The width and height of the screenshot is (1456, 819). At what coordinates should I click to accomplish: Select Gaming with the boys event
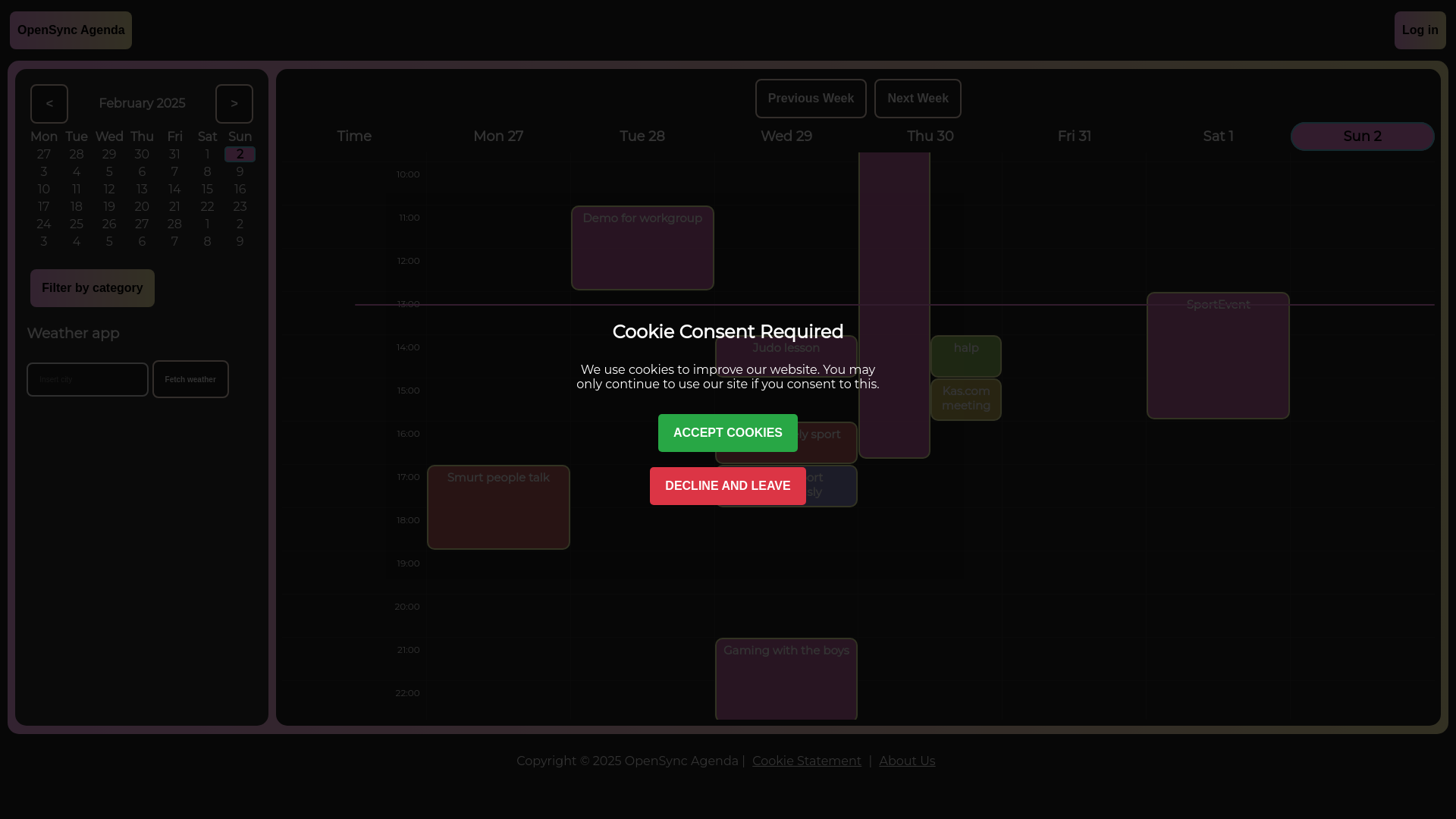[x=786, y=679]
